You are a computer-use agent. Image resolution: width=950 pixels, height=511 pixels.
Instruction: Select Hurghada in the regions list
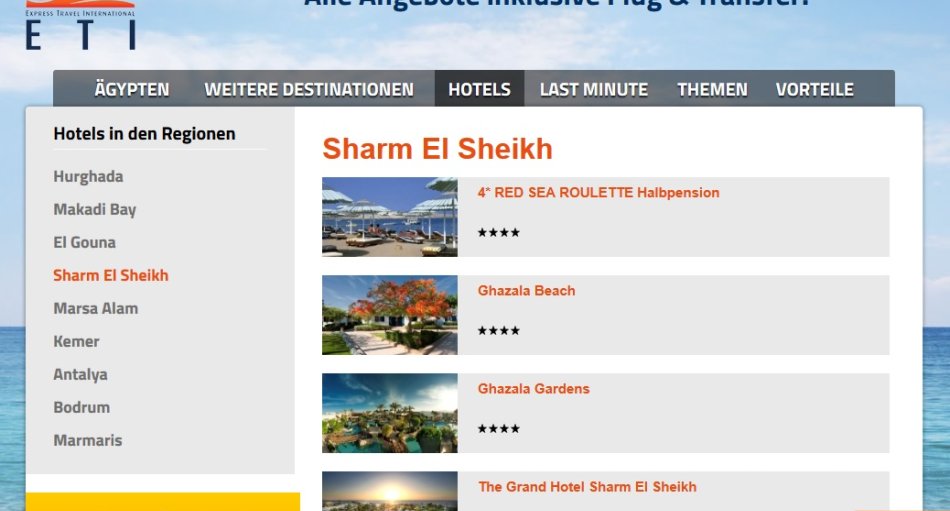pos(88,176)
